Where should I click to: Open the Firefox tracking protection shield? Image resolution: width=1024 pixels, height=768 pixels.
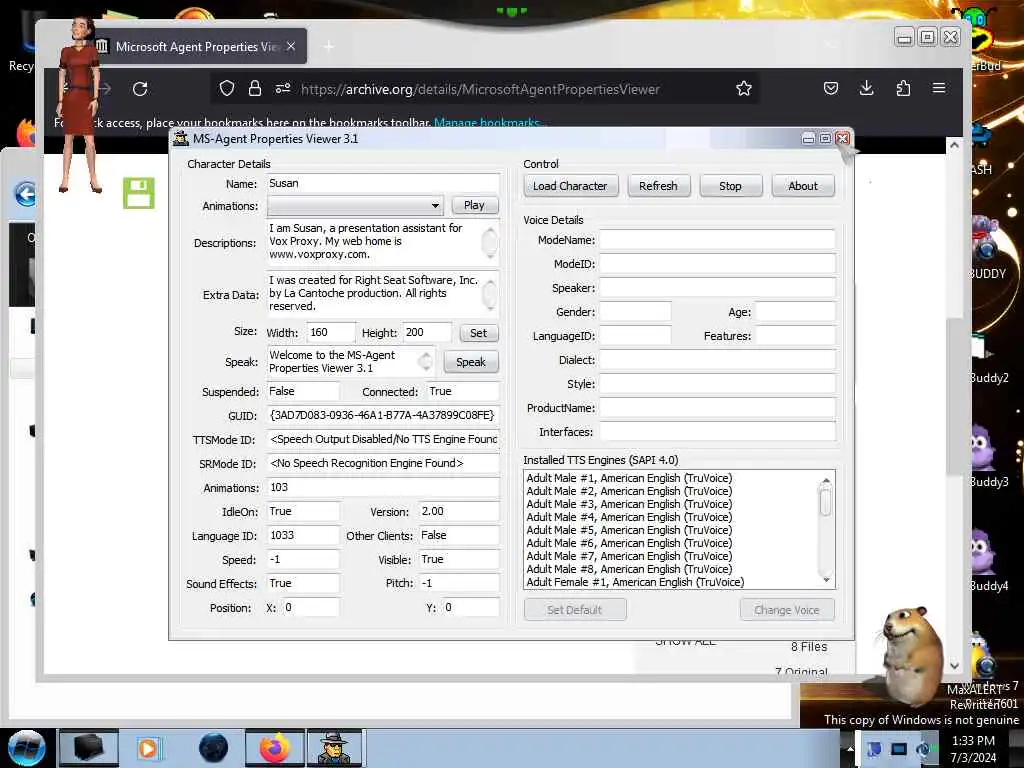tap(227, 88)
